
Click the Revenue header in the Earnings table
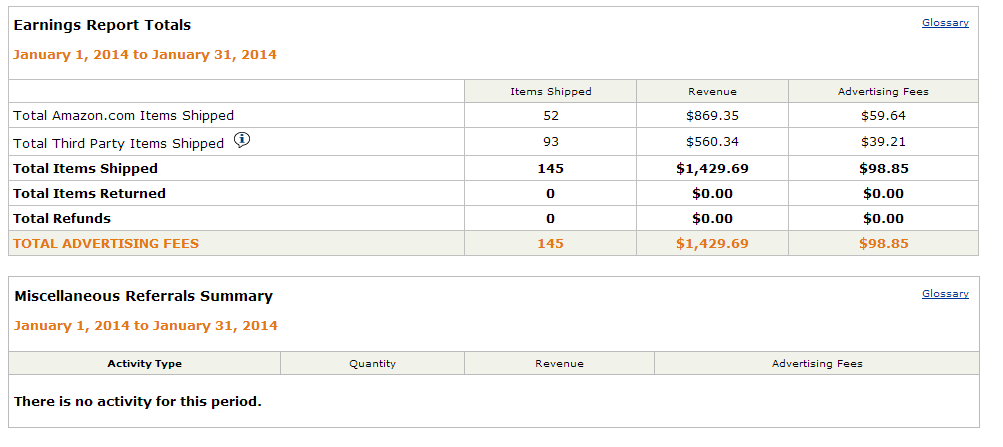click(x=712, y=91)
